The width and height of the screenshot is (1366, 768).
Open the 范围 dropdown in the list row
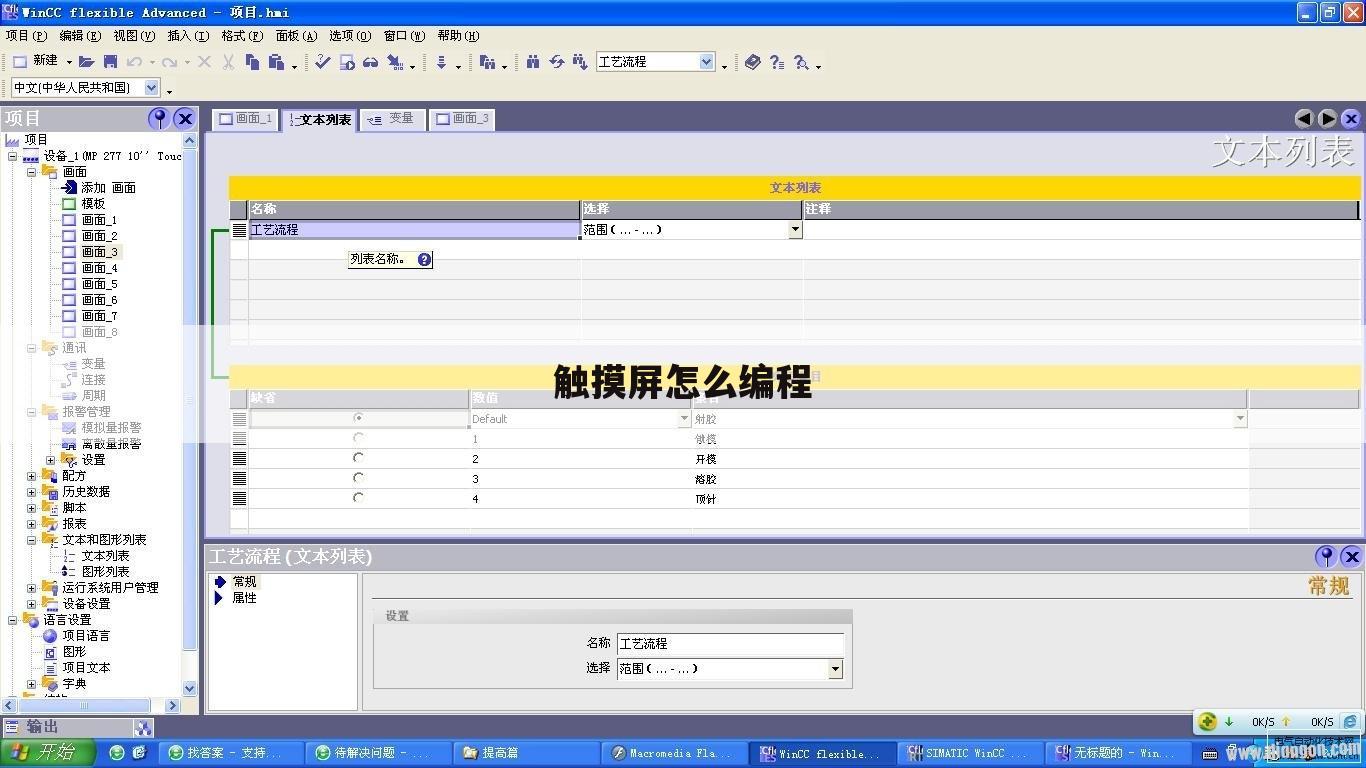click(x=795, y=229)
